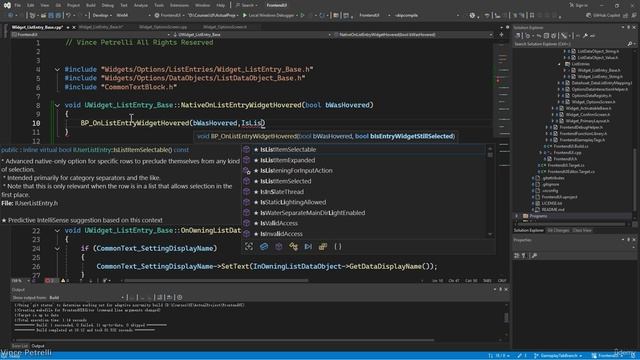Open the File menu
This screenshot has width=640, height=360.
pyautogui.click(x=18, y=5)
